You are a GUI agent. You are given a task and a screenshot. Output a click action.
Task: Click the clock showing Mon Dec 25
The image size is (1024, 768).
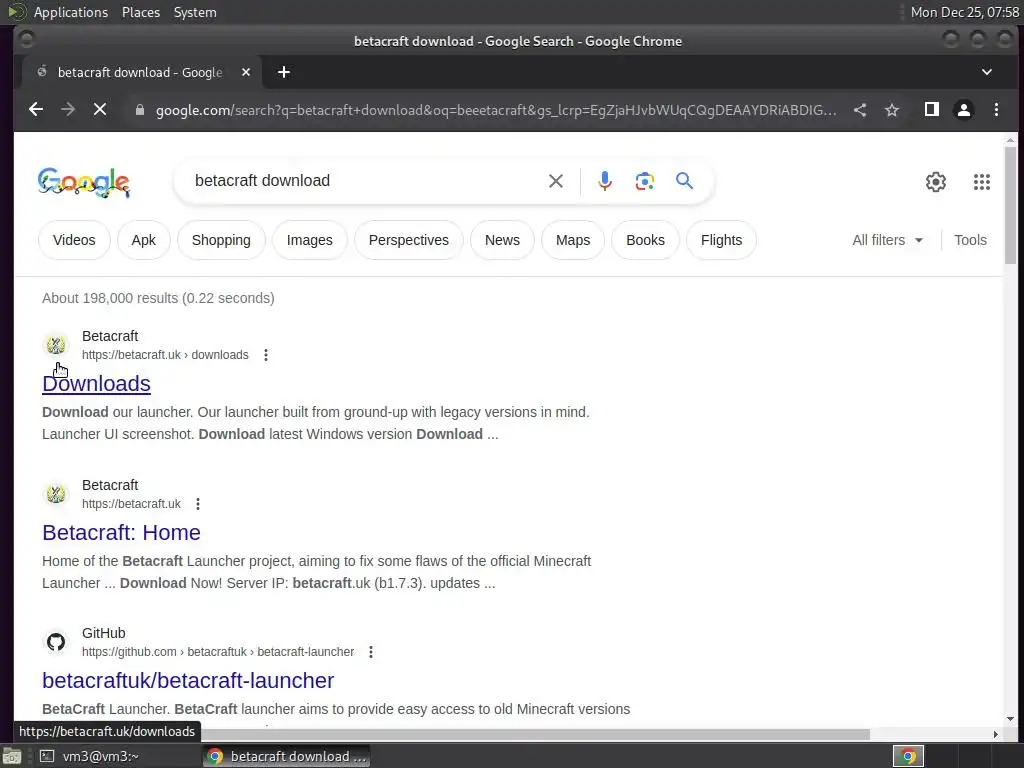[965, 12]
